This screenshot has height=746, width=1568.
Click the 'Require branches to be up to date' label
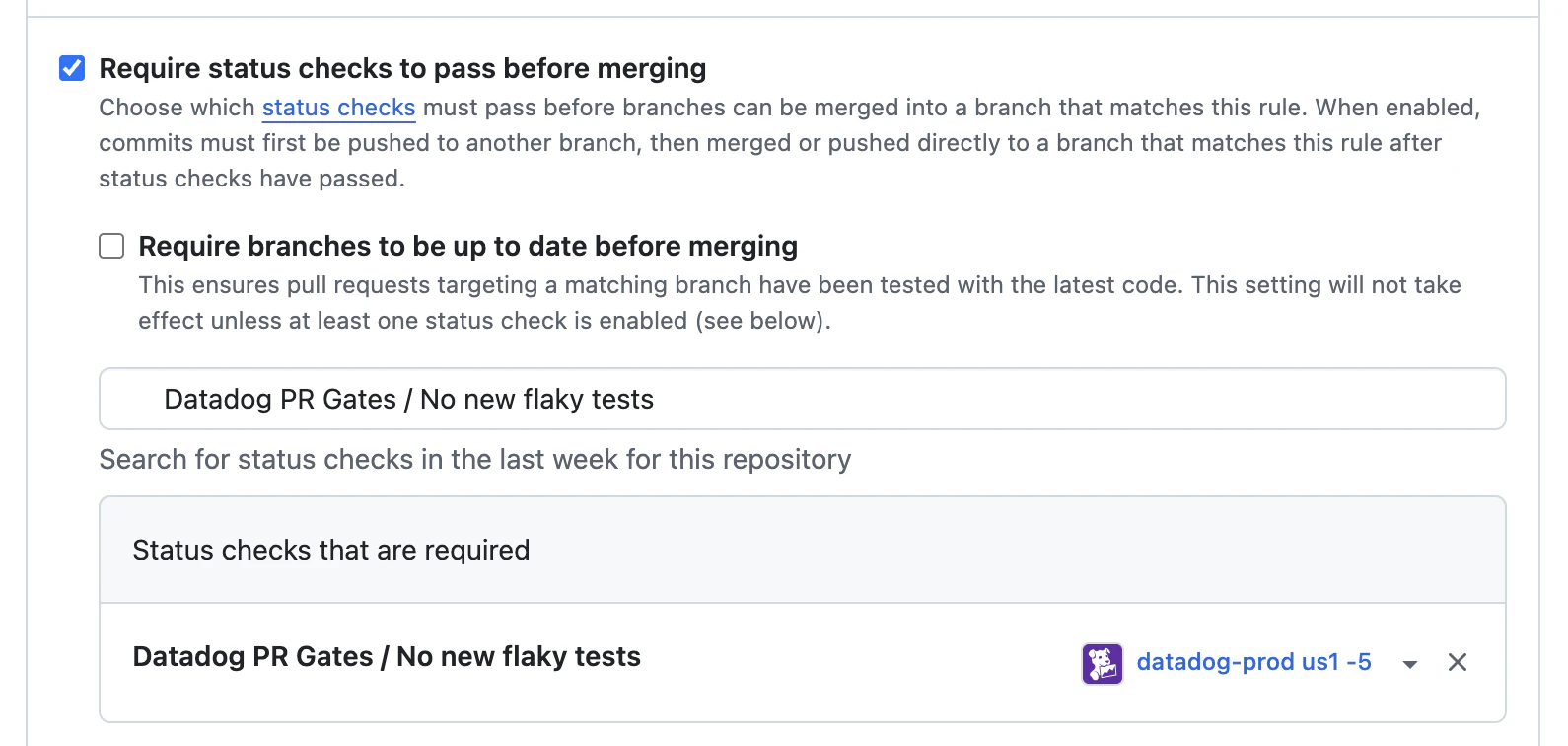(x=467, y=246)
